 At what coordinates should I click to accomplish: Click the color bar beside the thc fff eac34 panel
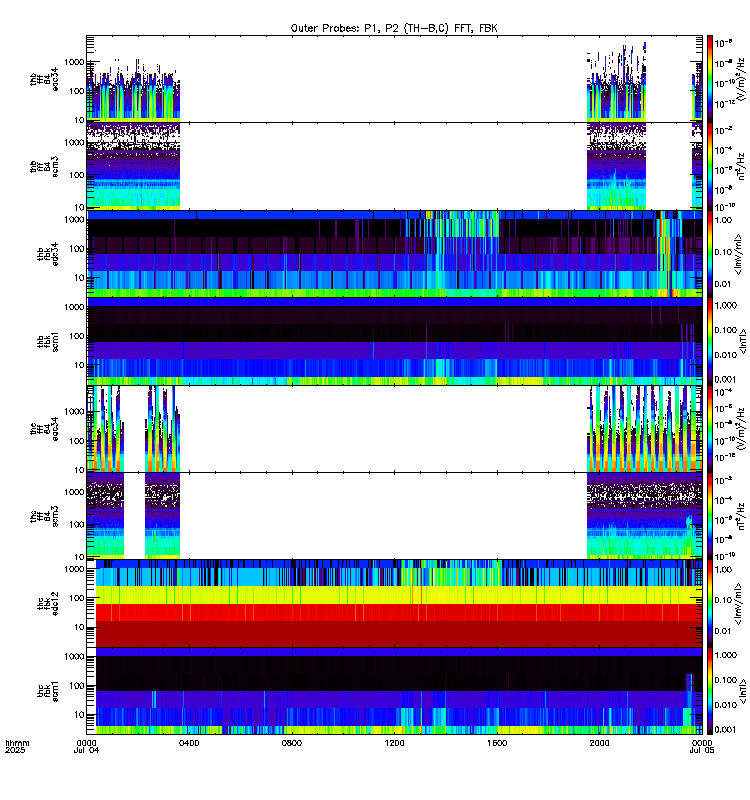click(x=710, y=429)
